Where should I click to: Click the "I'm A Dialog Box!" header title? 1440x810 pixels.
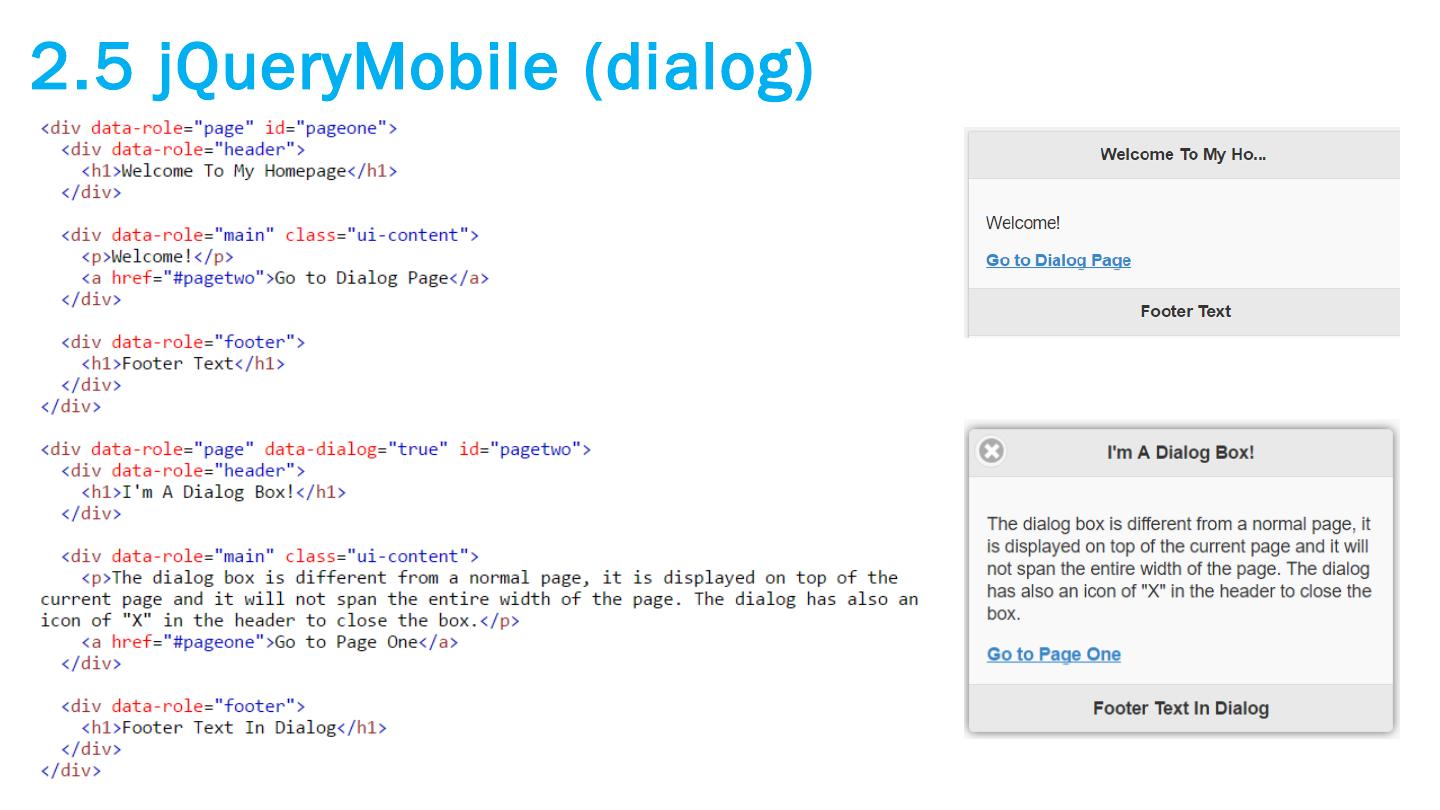click(1180, 453)
